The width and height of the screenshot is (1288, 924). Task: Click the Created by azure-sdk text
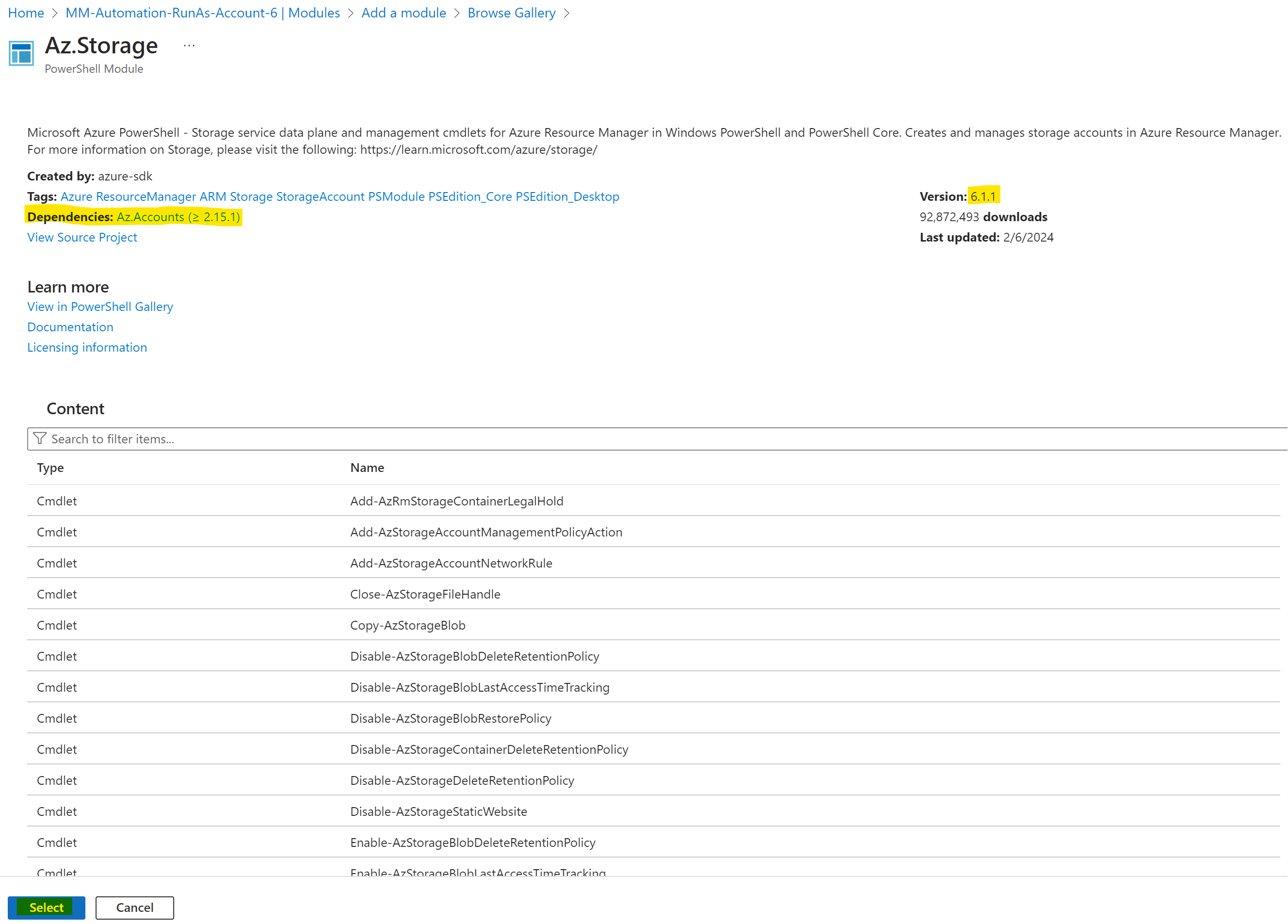(x=90, y=176)
